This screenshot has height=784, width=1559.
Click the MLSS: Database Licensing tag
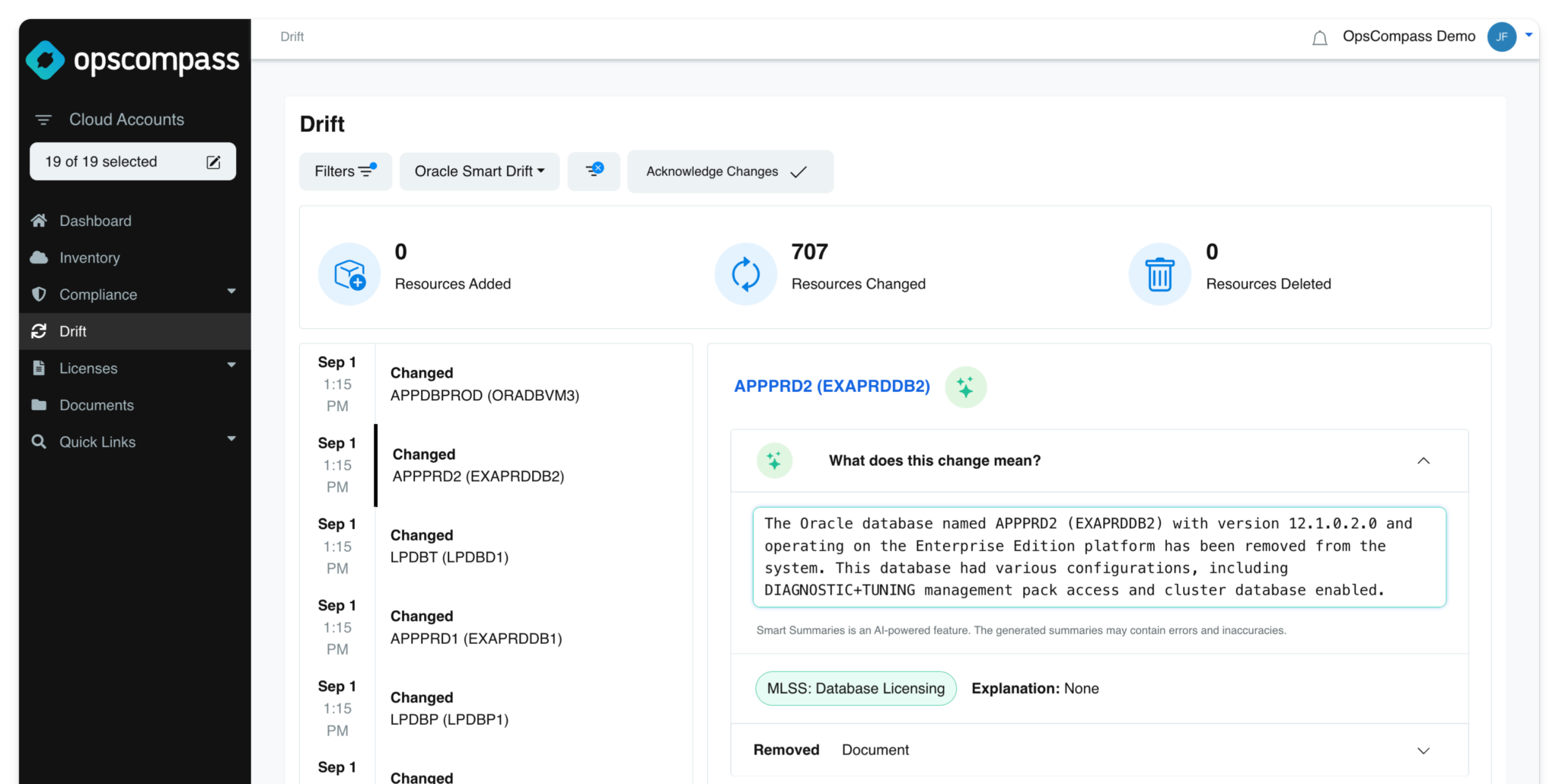856,688
